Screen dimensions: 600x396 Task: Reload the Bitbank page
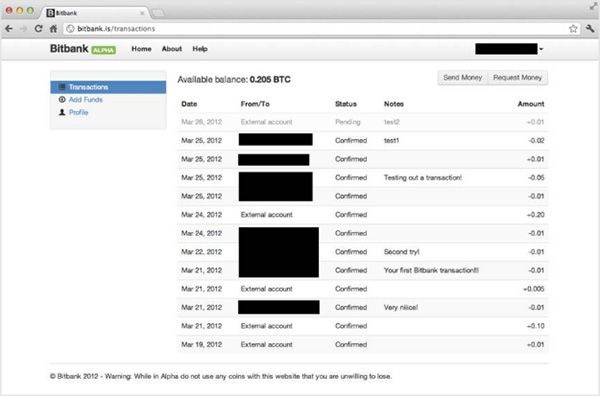click(x=38, y=29)
